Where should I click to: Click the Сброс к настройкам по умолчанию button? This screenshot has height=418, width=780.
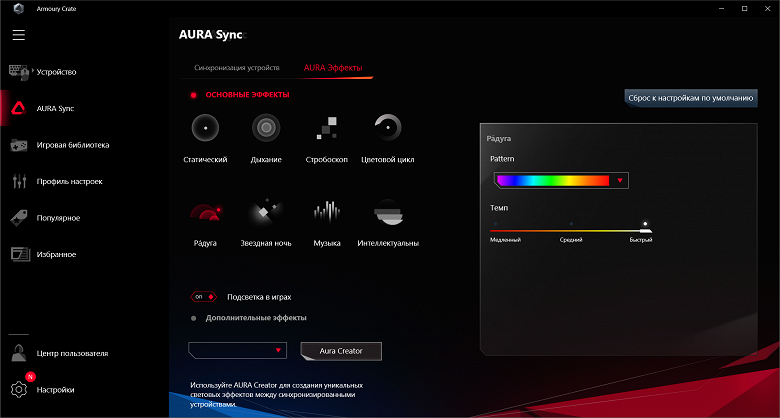[x=691, y=98]
